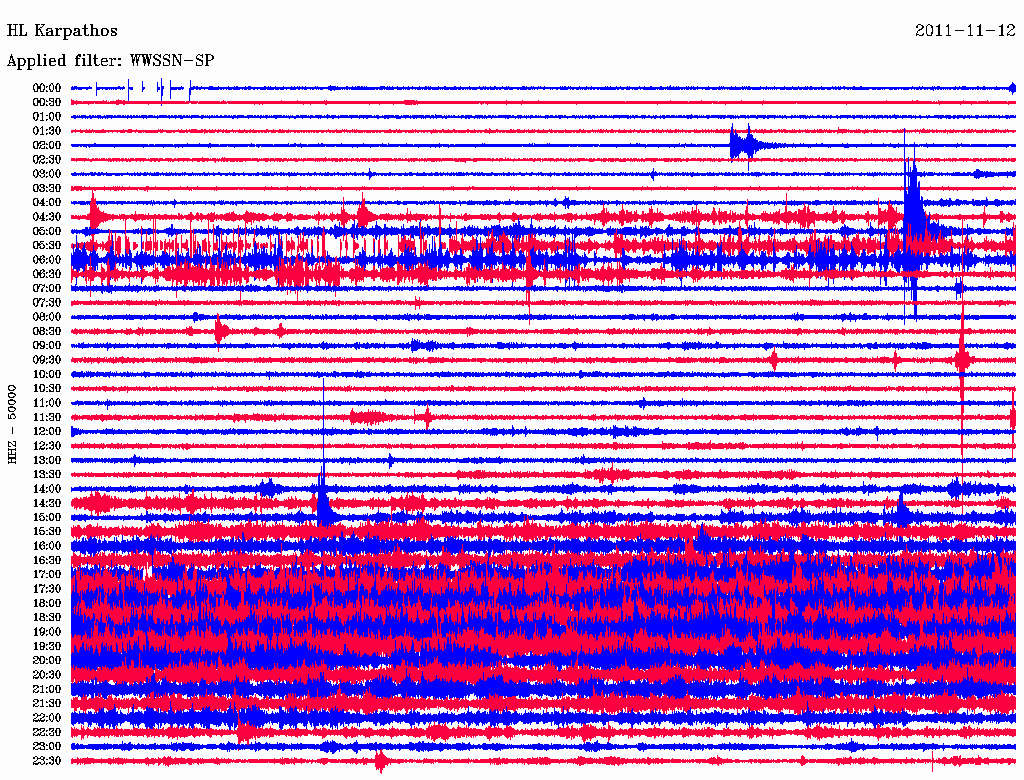Select the 19:00 time label
Image resolution: width=1024 pixels, height=780 pixels.
[x=47, y=632]
